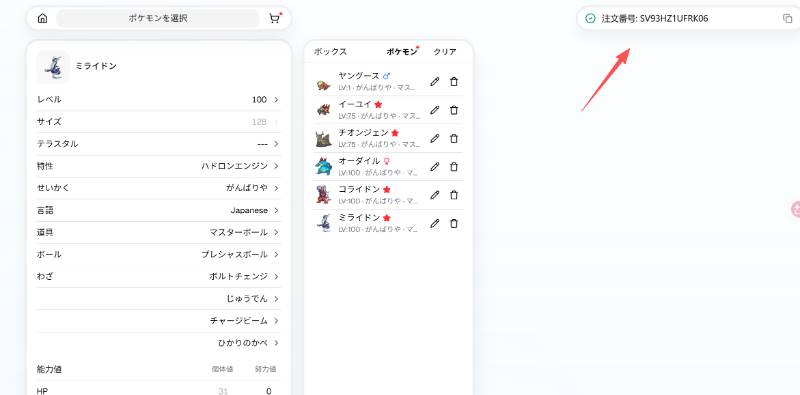Open the テラスタル type selector
Viewport: 800px width, 395px height.
click(158, 144)
